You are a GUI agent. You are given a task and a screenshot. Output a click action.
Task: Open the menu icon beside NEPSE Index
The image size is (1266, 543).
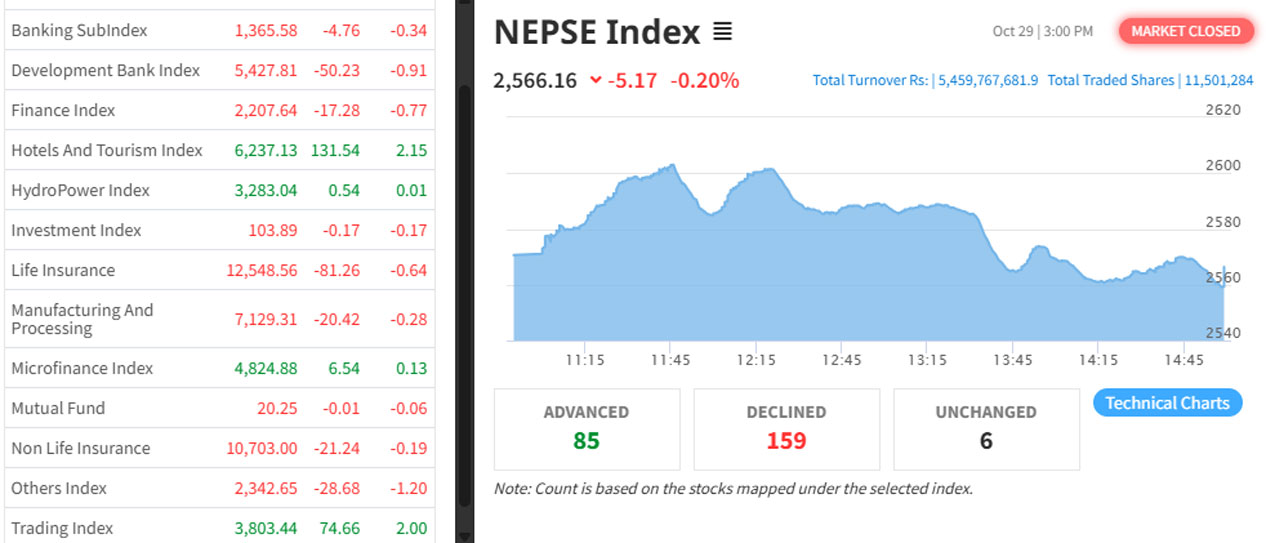tap(722, 32)
